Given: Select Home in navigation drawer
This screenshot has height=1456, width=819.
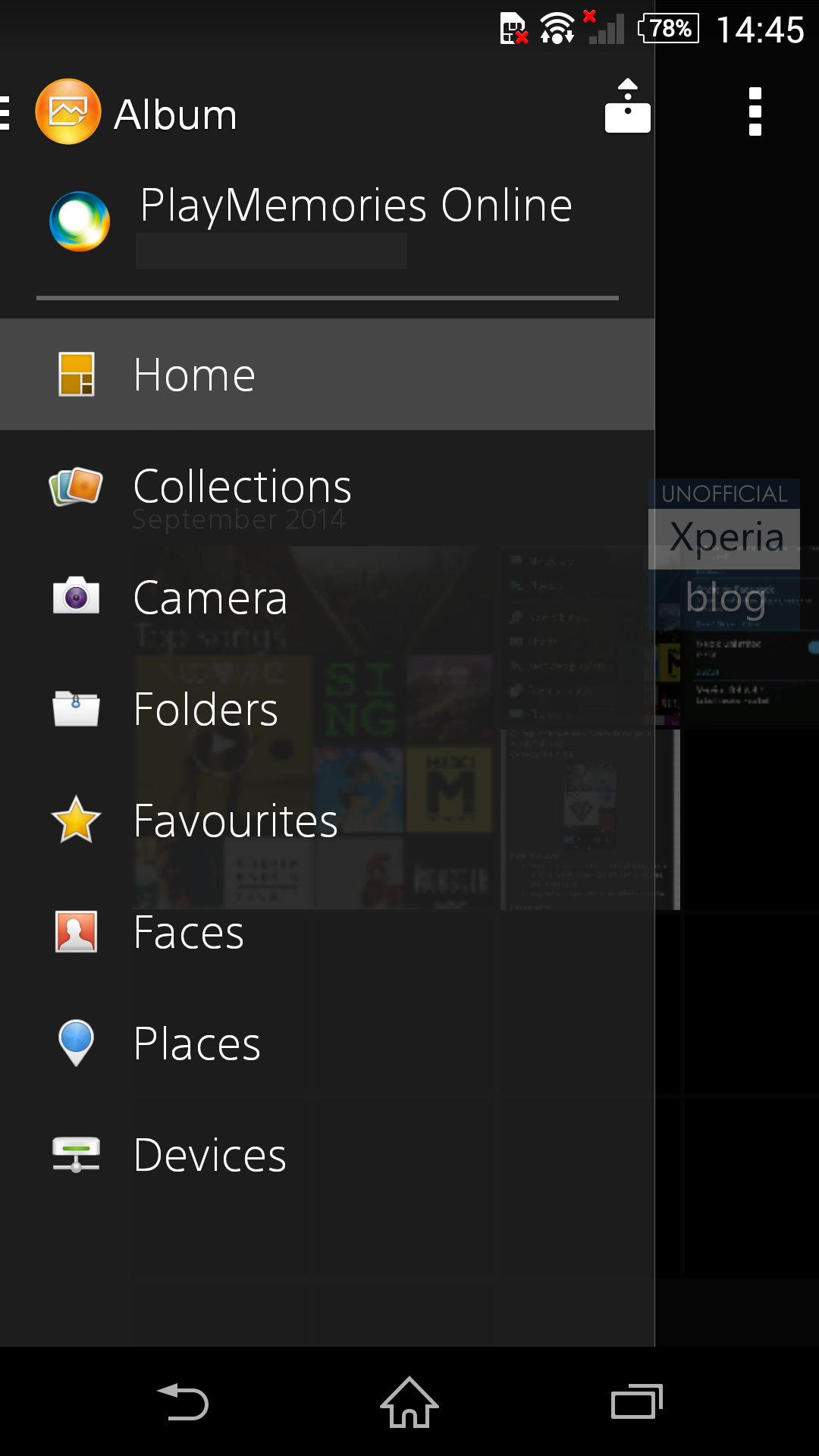Looking at the screenshot, I should 327,375.
